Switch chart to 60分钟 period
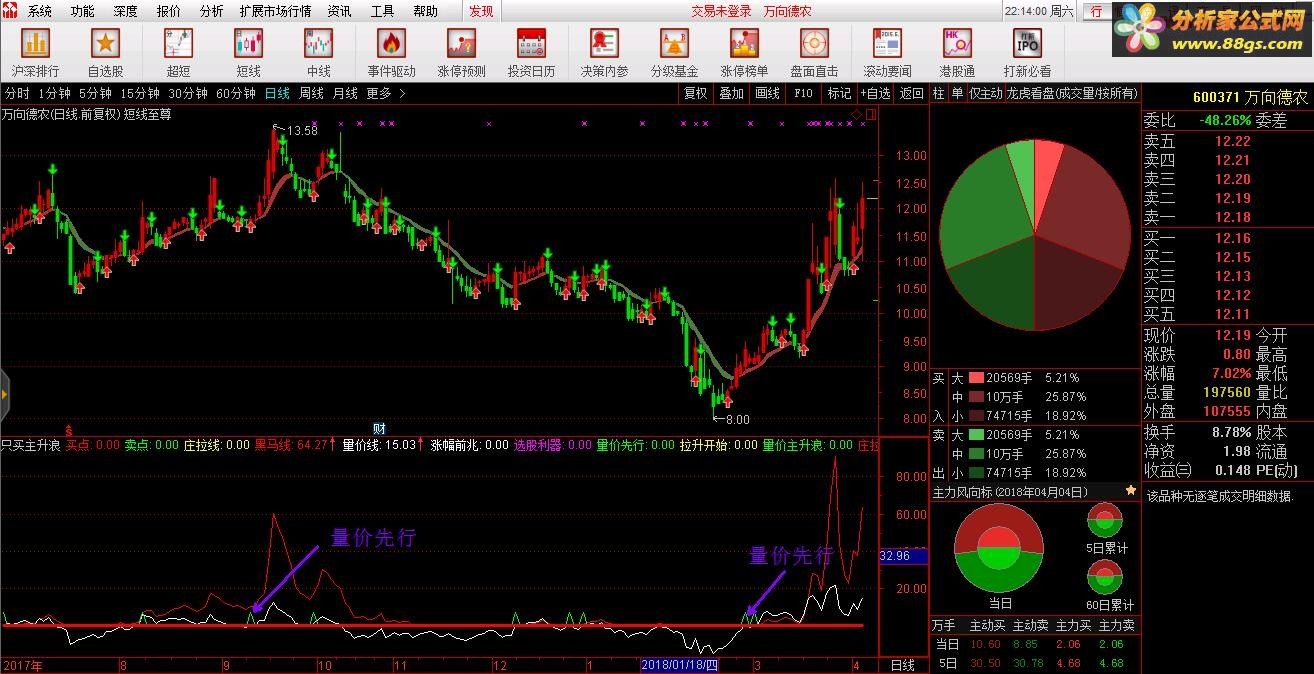This screenshot has height=674, width=1314. [x=236, y=93]
